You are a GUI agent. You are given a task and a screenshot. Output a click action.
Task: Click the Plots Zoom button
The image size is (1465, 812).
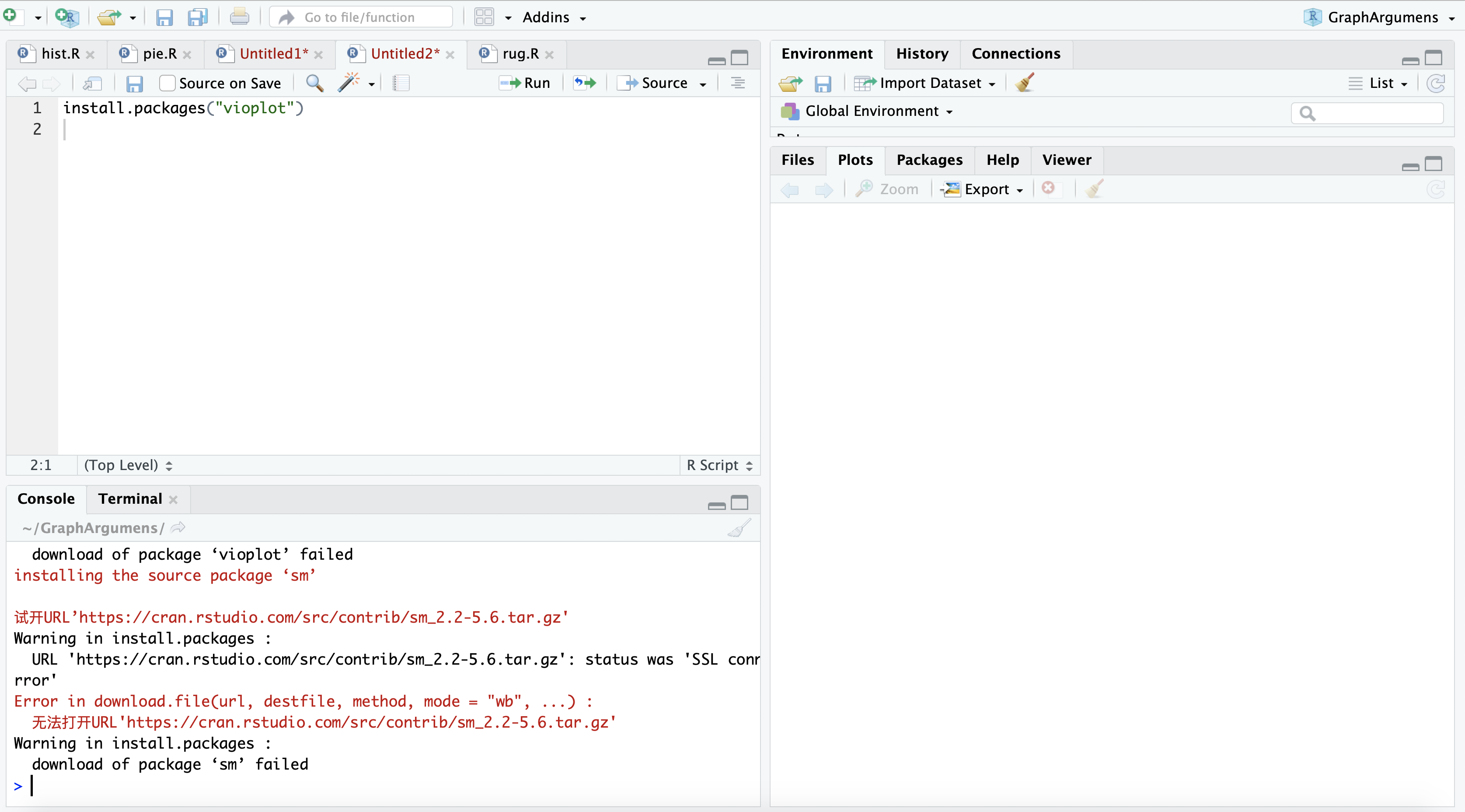point(886,189)
